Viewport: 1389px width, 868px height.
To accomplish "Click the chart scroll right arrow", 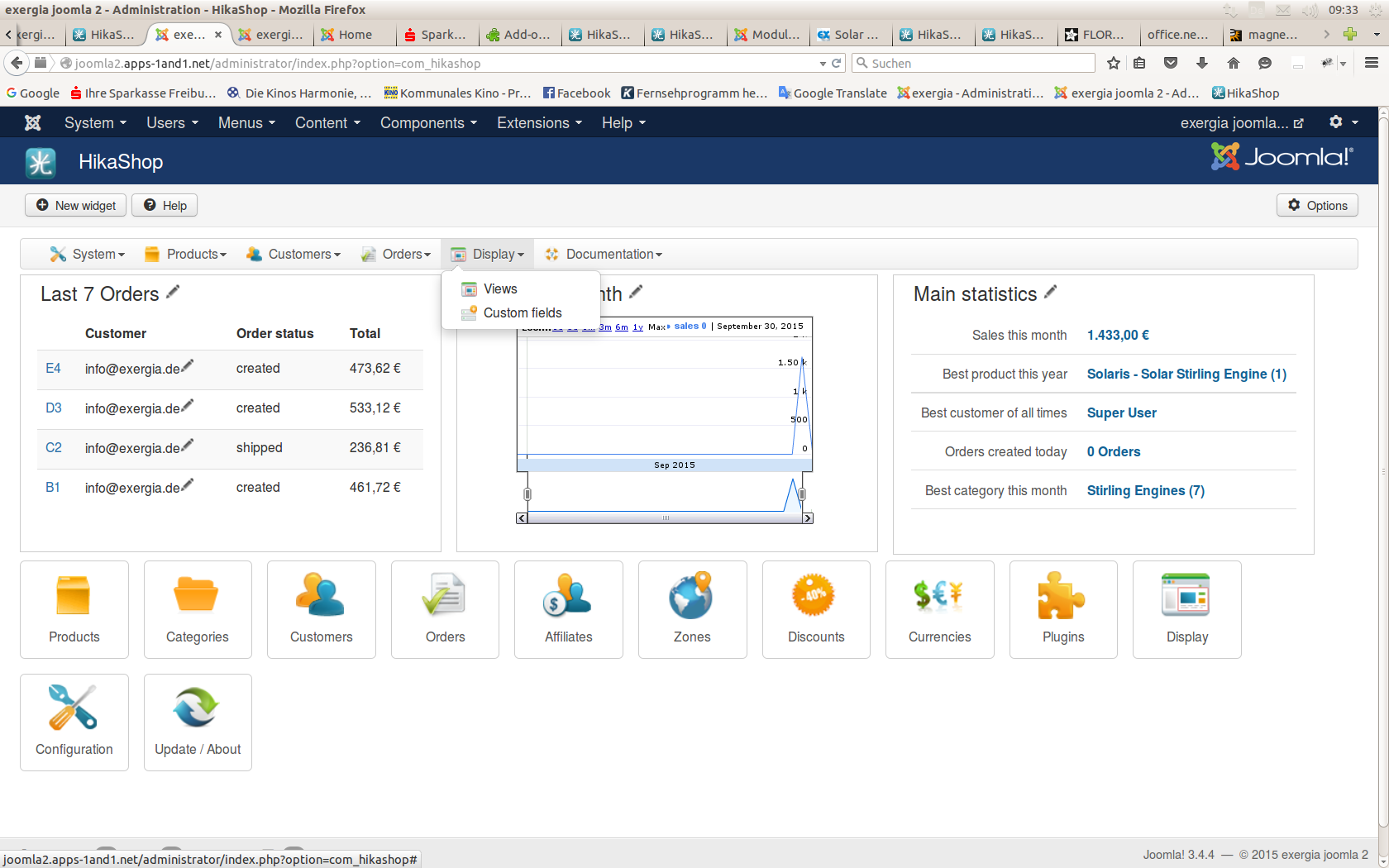I will (808, 518).
